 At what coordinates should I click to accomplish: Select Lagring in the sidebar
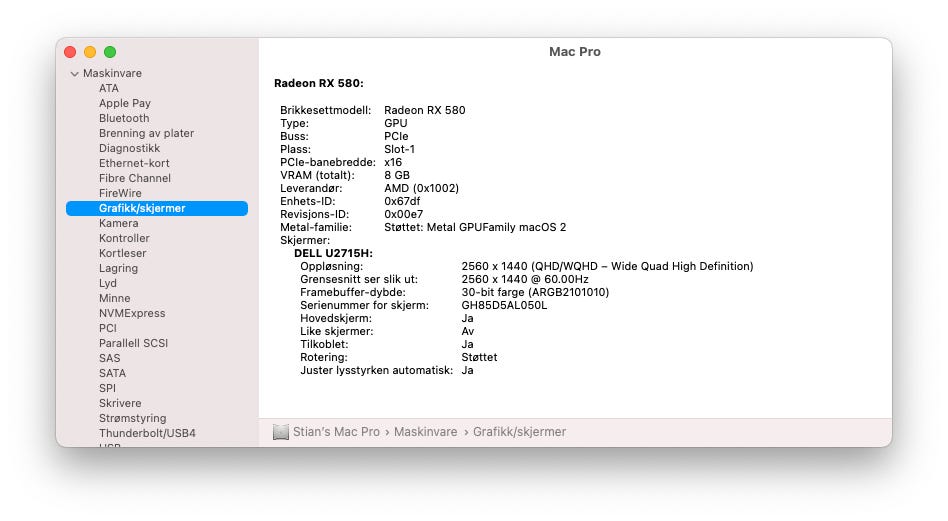pos(118,268)
